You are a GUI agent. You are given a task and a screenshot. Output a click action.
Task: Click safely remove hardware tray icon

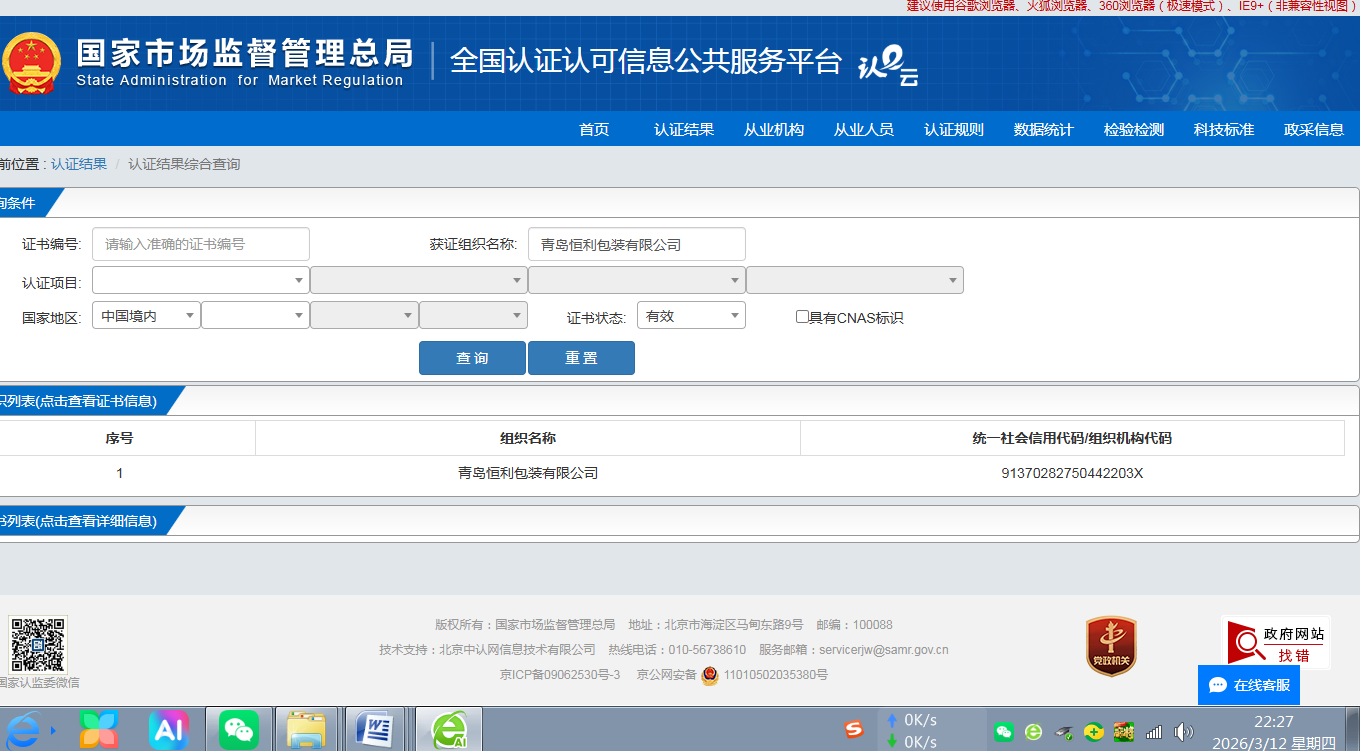tap(1065, 732)
